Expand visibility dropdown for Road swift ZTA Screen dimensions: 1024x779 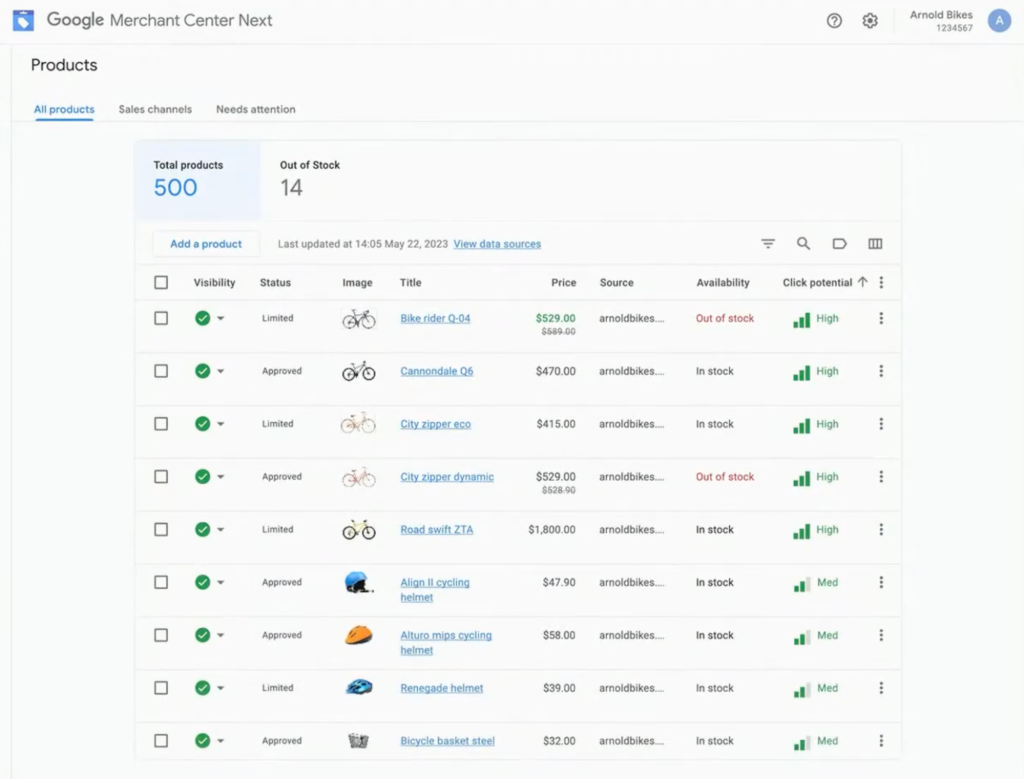(x=221, y=530)
